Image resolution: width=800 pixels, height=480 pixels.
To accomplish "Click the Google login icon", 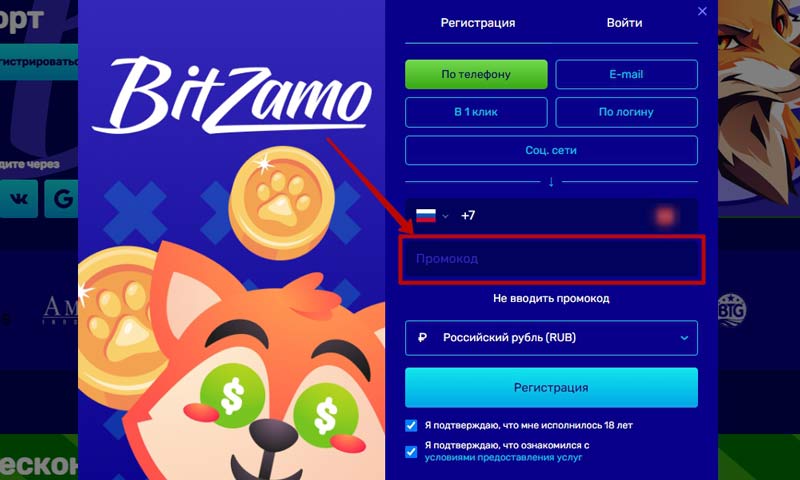I will pos(62,198).
